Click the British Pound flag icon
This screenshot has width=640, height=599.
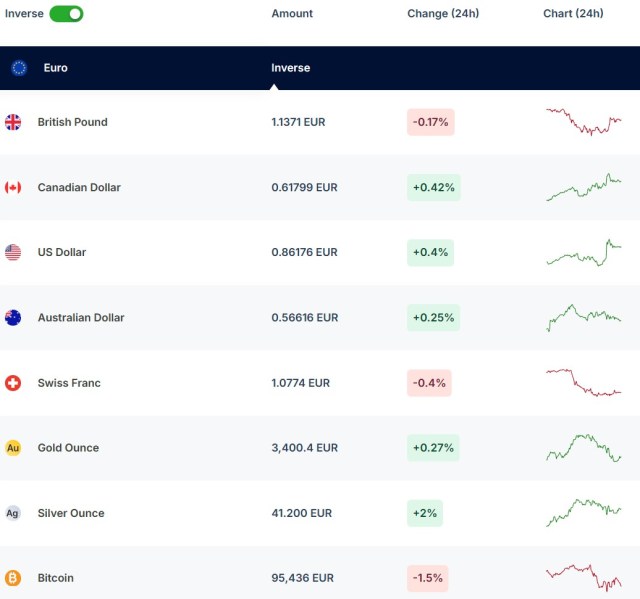[x=13, y=122]
